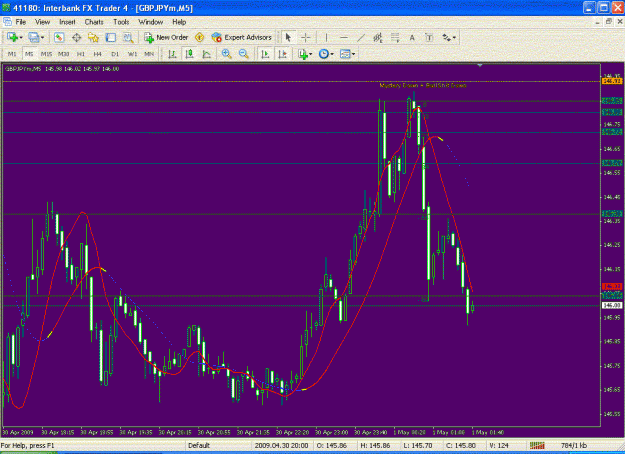Switch to the MN timeframe
The height and width of the screenshot is (454, 625).
(x=149, y=54)
